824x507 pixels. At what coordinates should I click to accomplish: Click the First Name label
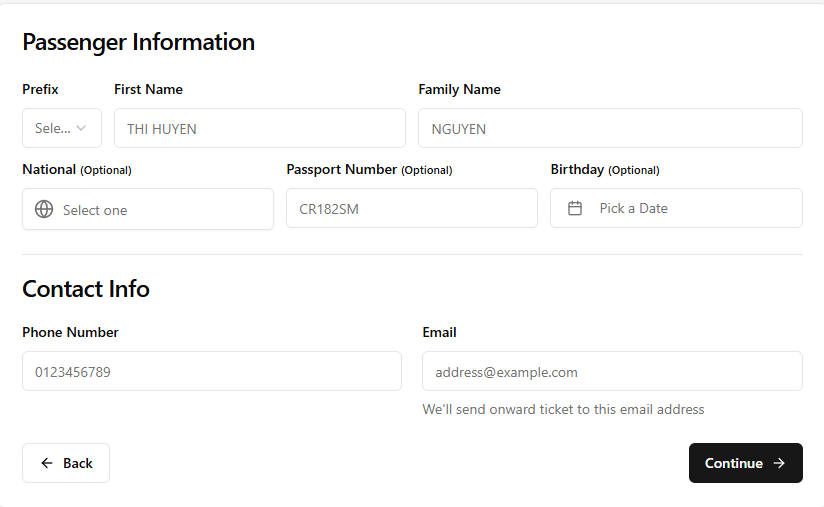coord(148,89)
